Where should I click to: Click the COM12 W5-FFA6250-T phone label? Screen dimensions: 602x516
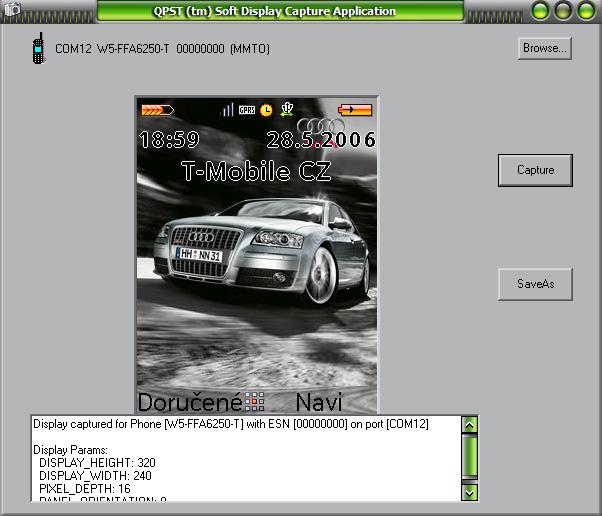pyautogui.click(x=162, y=49)
